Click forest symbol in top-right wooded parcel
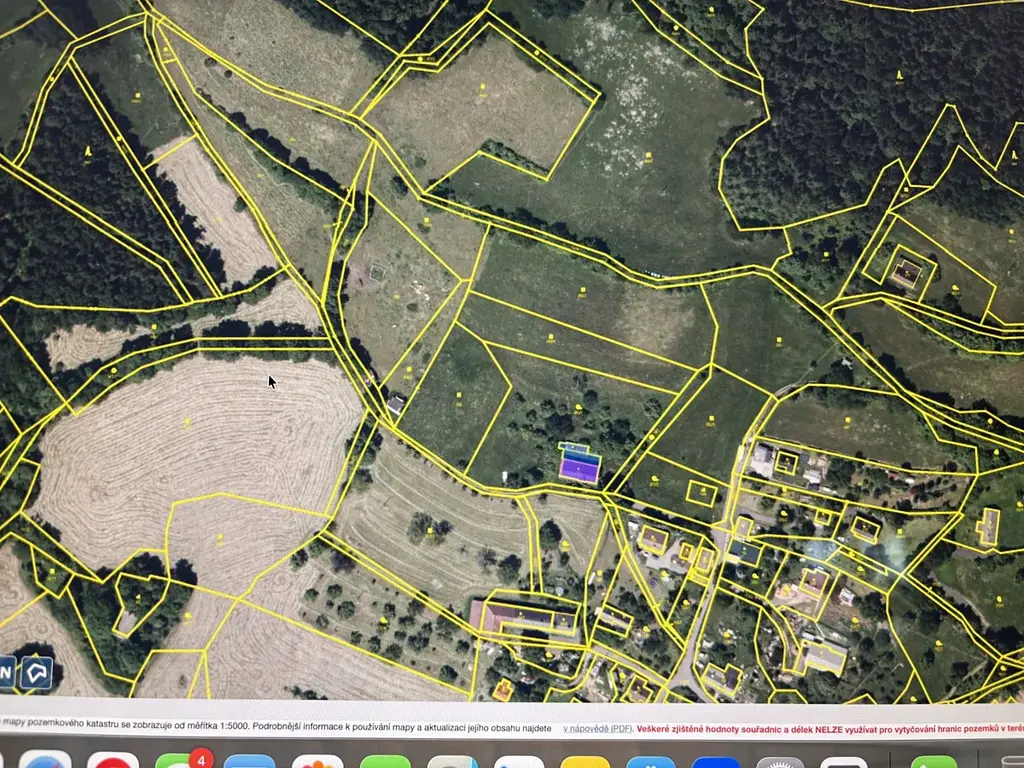1024x768 pixels. pyautogui.click(x=899, y=75)
